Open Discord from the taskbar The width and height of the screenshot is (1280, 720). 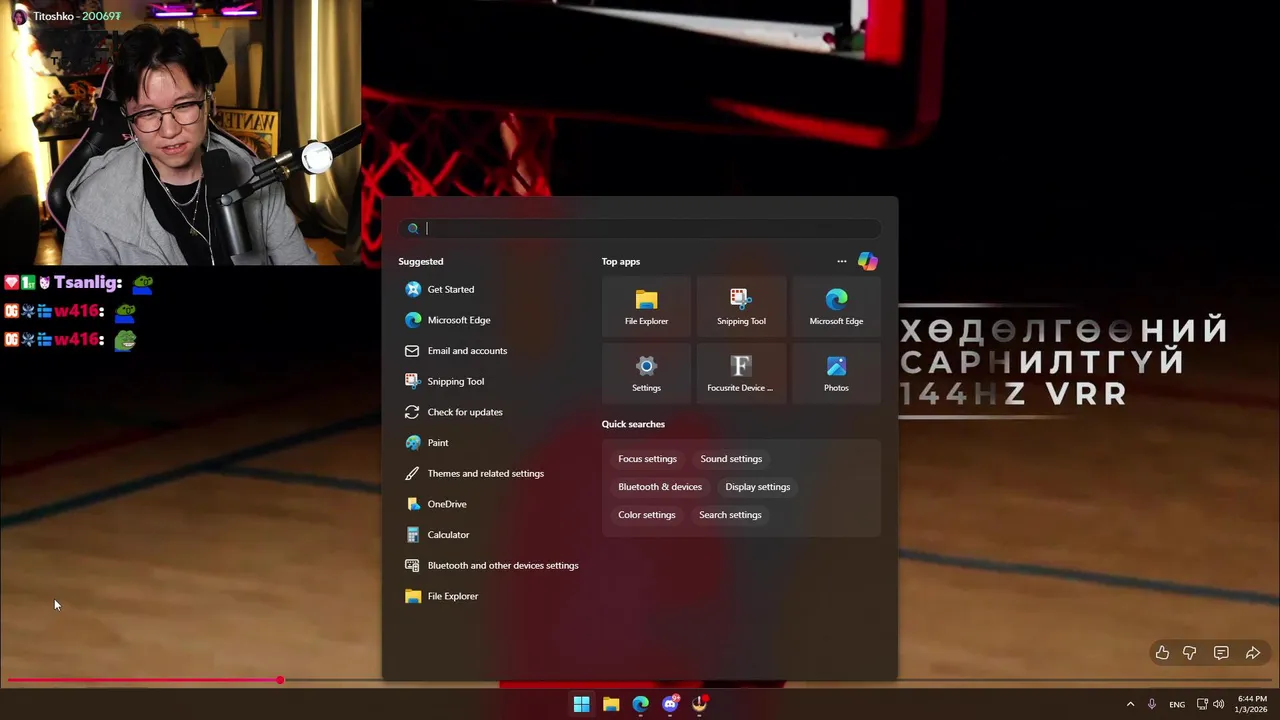click(670, 704)
